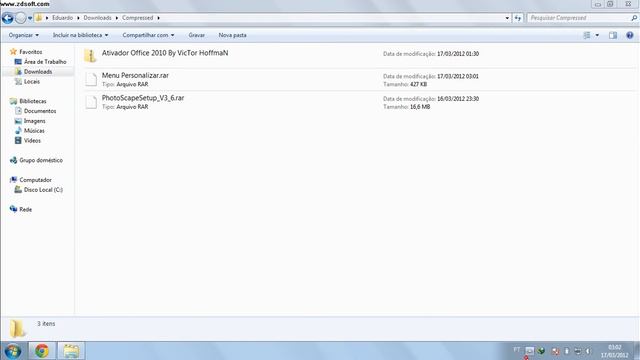The width and height of the screenshot is (640, 360).
Task: Click the folder icon in address bar
Action: [39, 18]
